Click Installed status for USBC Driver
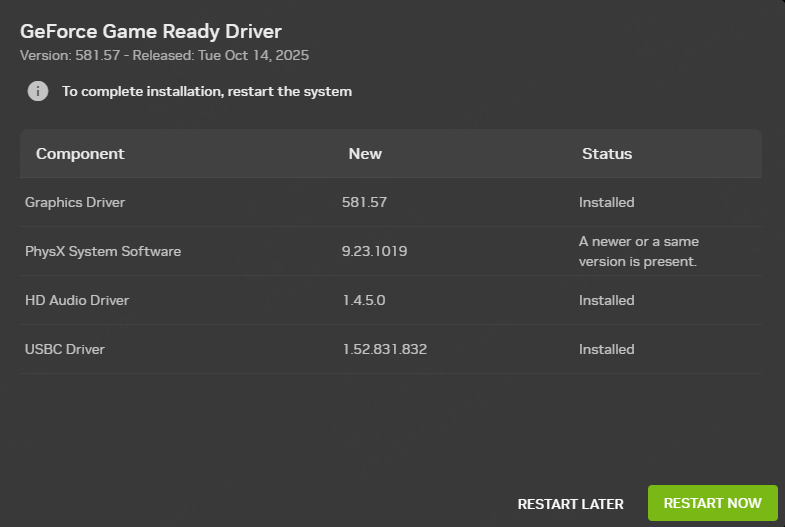This screenshot has height=527, width=785. 606,349
